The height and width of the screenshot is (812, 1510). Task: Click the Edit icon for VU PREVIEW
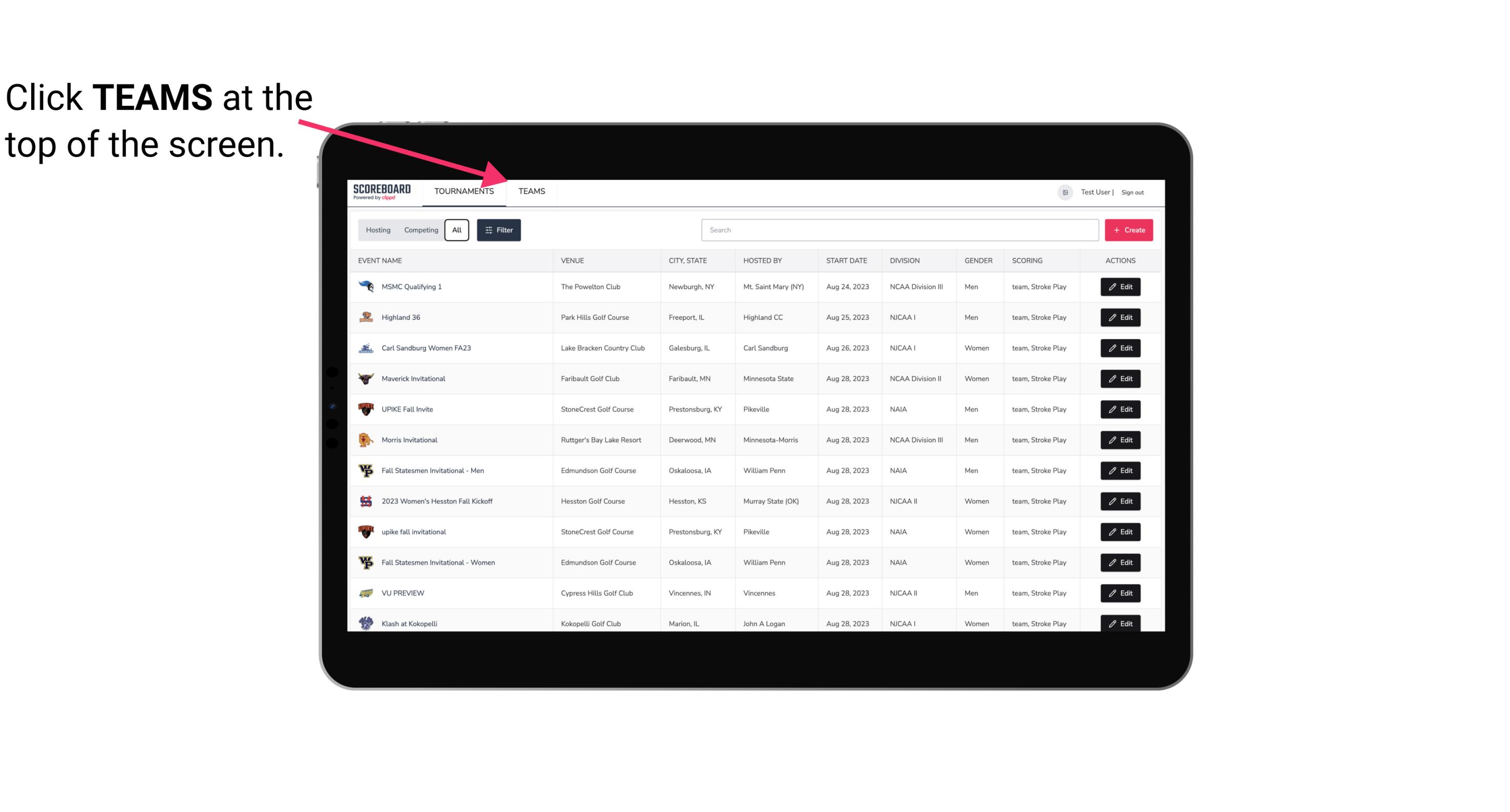pyautogui.click(x=1120, y=592)
